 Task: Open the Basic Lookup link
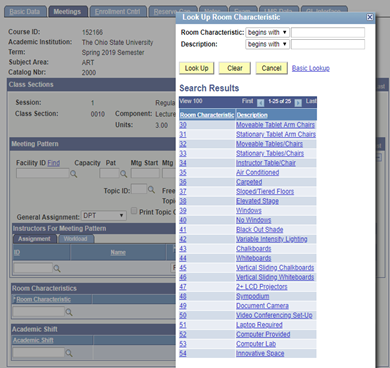311,68
